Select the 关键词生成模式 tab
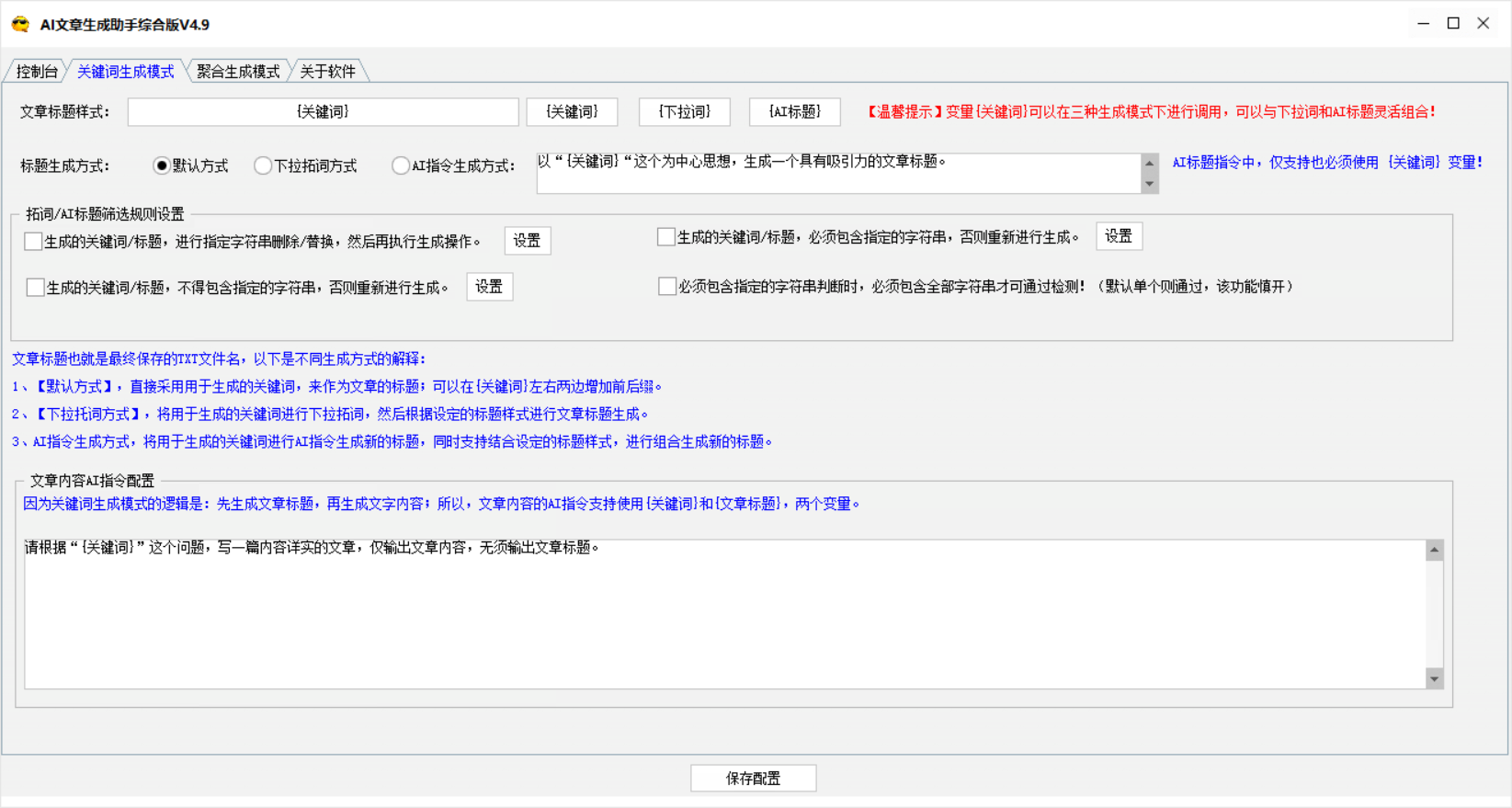This screenshot has width=1512, height=808. tap(125, 72)
